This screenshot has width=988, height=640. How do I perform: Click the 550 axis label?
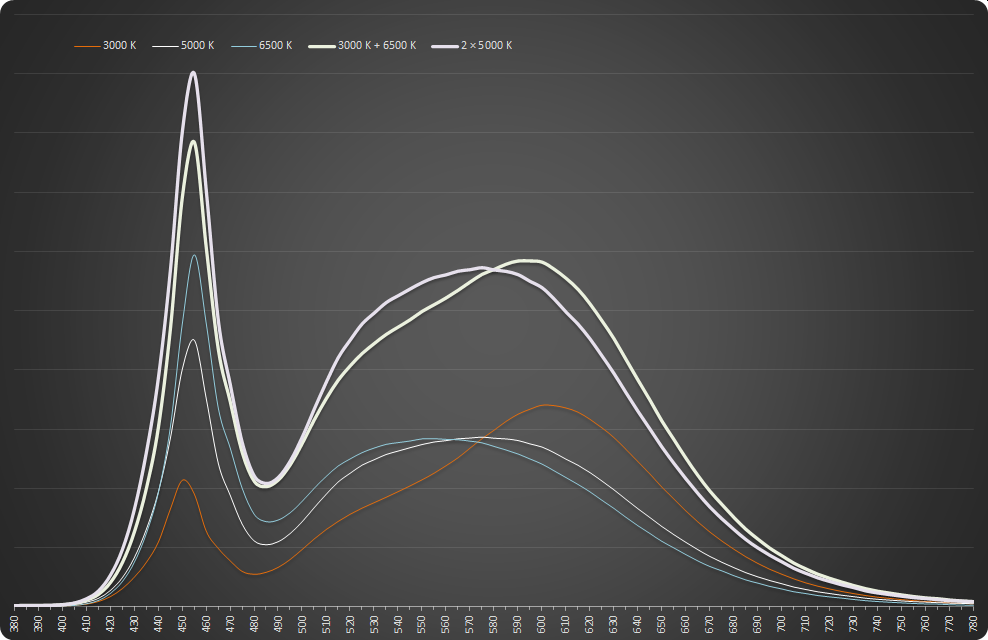click(x=422, y=624)
